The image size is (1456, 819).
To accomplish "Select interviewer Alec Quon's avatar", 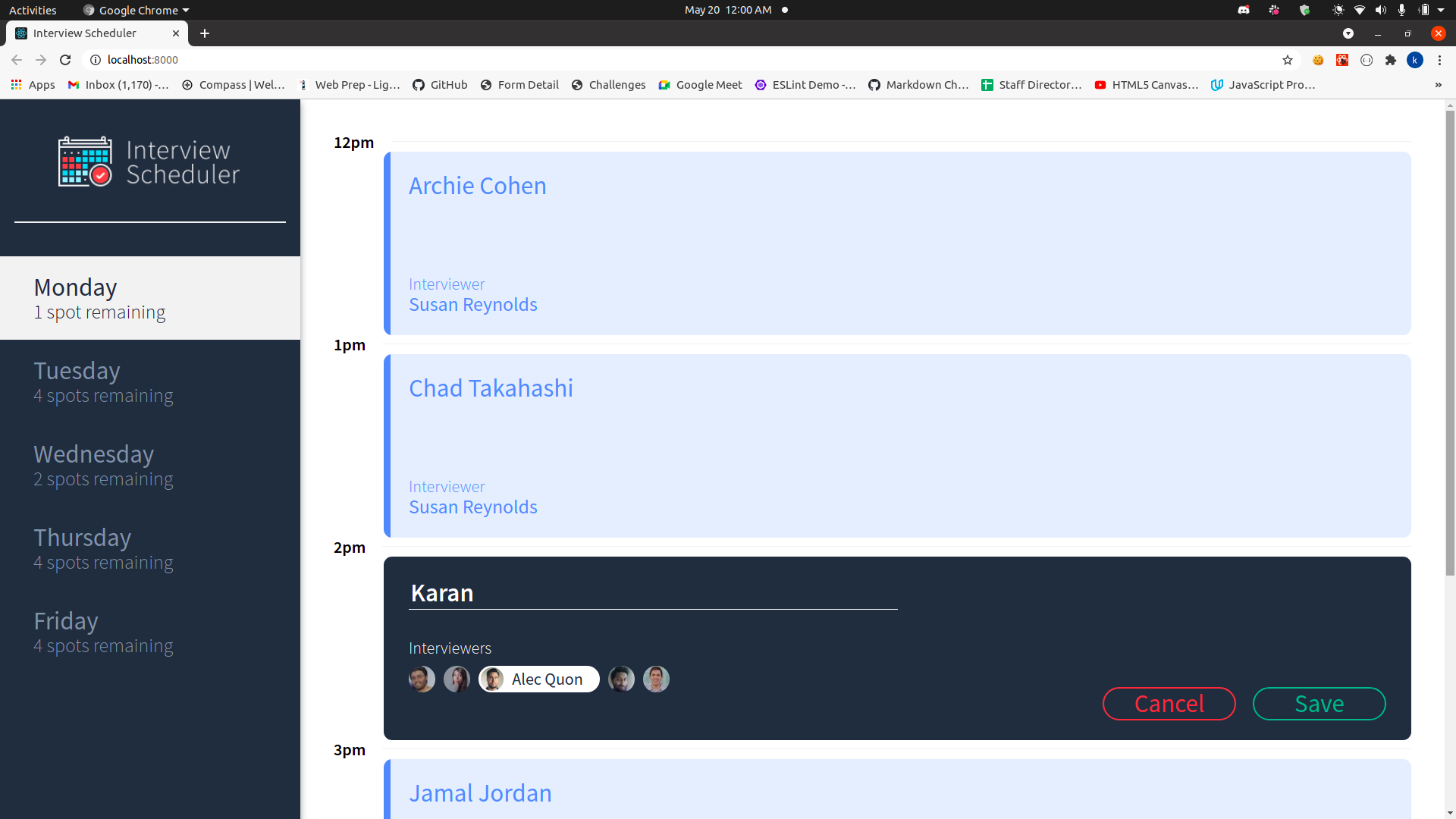I will click(x=492, y=679).
